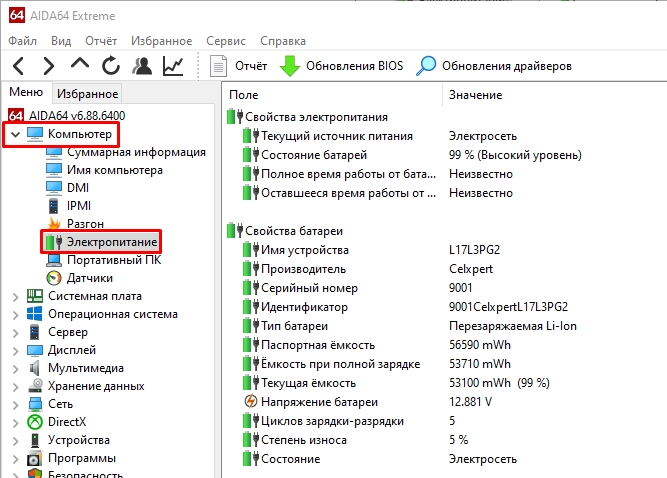Image resolution: width=667 pixels, height=478 pixels.
Task: Go up one level with Up arrow
Action: click(80, 66)
